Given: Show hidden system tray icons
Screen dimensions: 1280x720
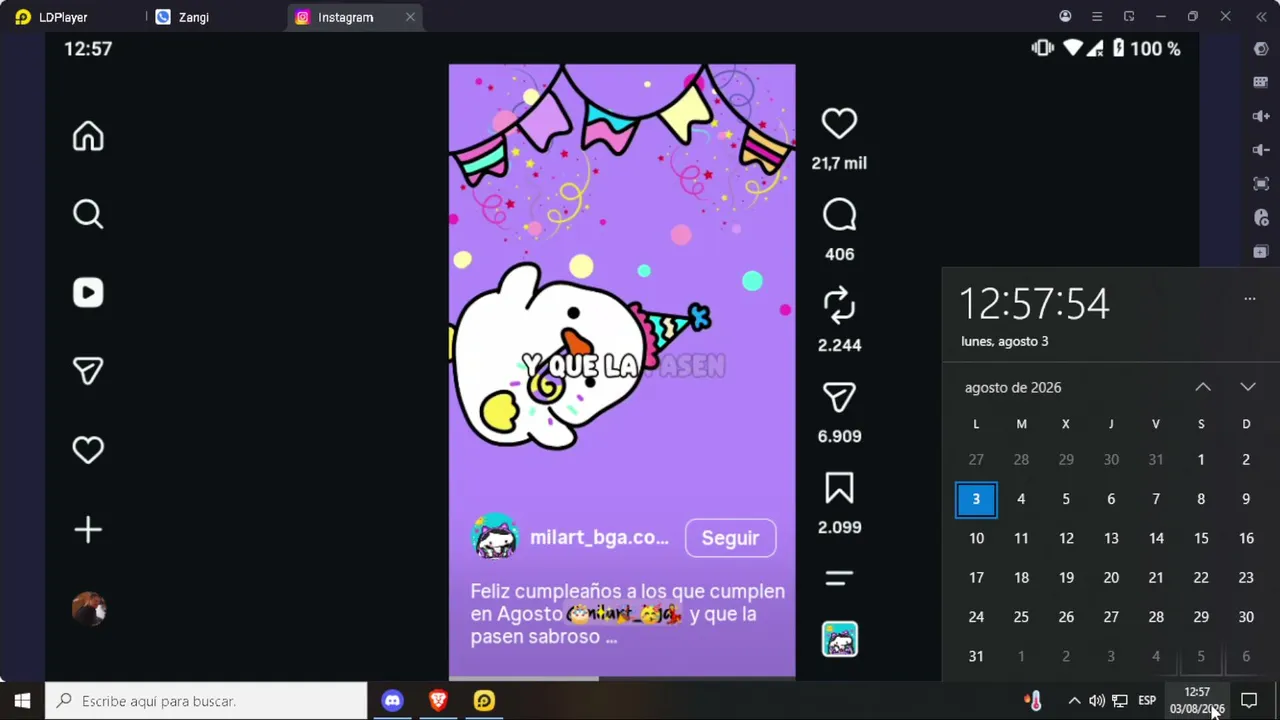Looking at the screenshot, I should click(1074, 700).
